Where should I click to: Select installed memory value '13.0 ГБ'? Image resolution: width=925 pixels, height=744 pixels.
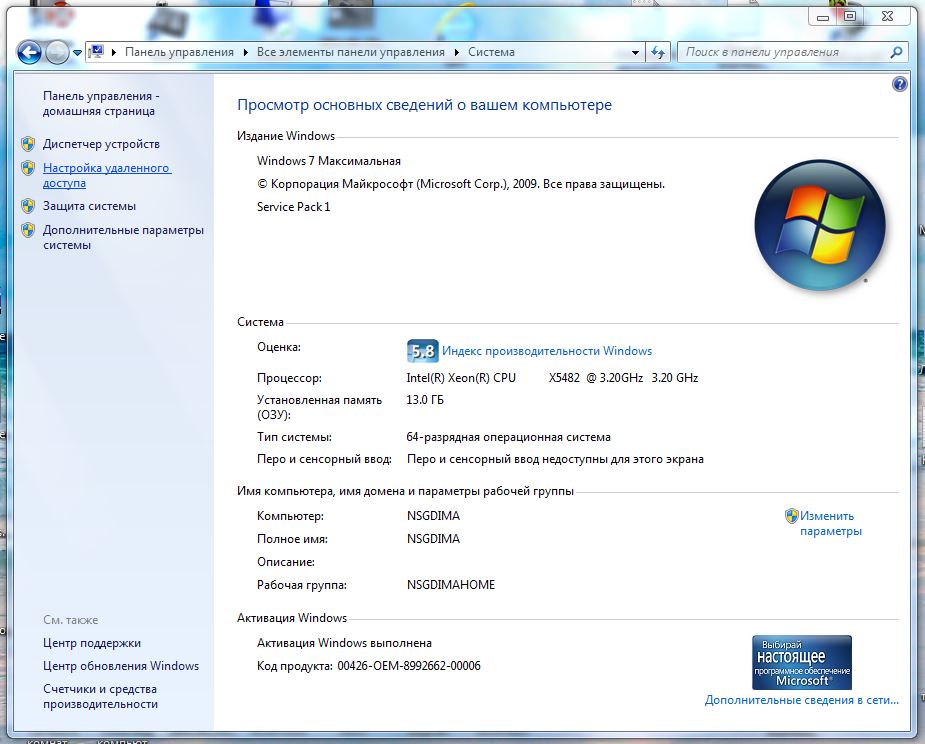pos(425,399)
